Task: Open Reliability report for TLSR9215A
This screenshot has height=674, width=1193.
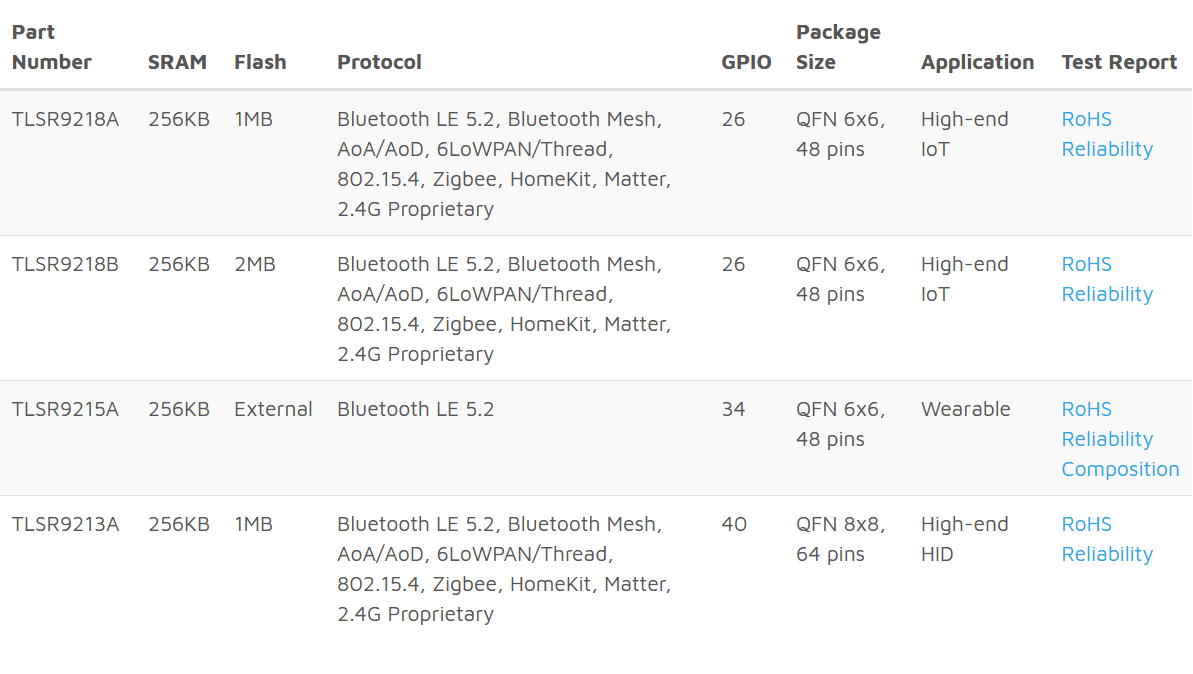Action: pyautogui.click(x=1107, y=439)
